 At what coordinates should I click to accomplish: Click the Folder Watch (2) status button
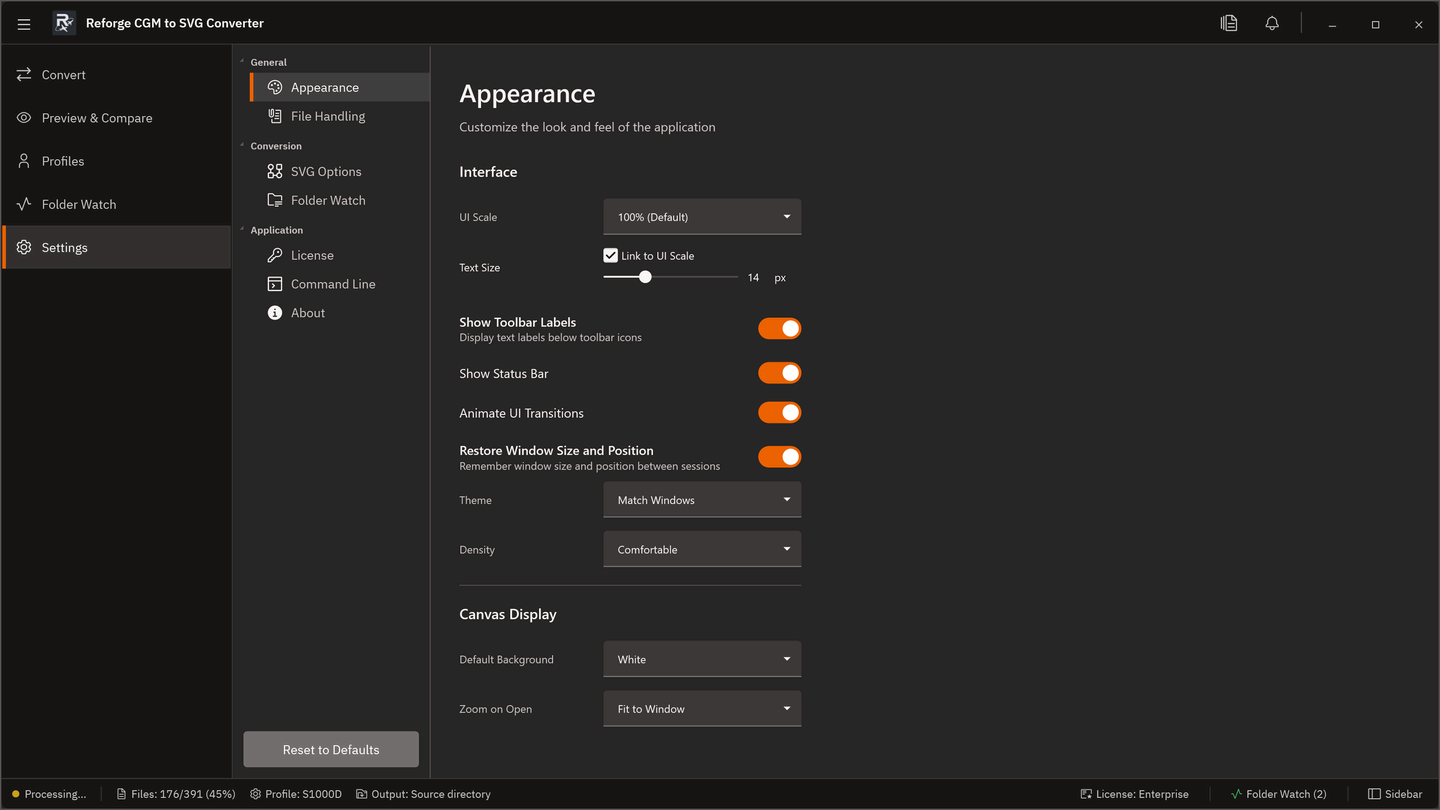[x=1279, y=794]
